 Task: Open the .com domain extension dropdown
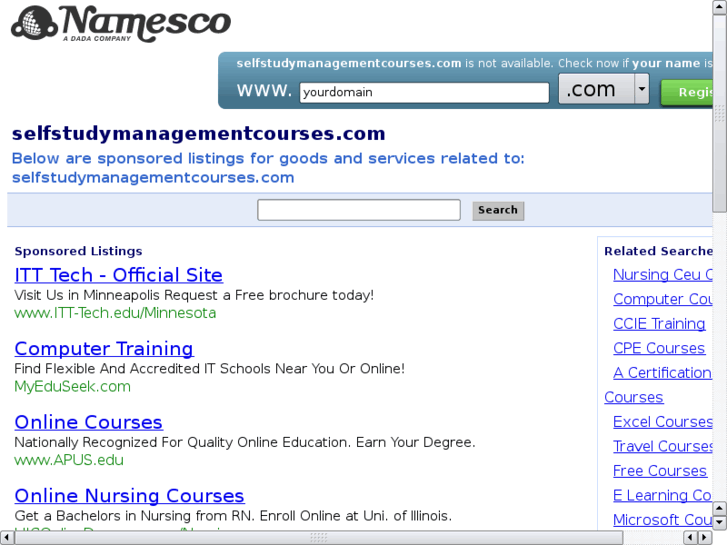click(x=604, y=89)
